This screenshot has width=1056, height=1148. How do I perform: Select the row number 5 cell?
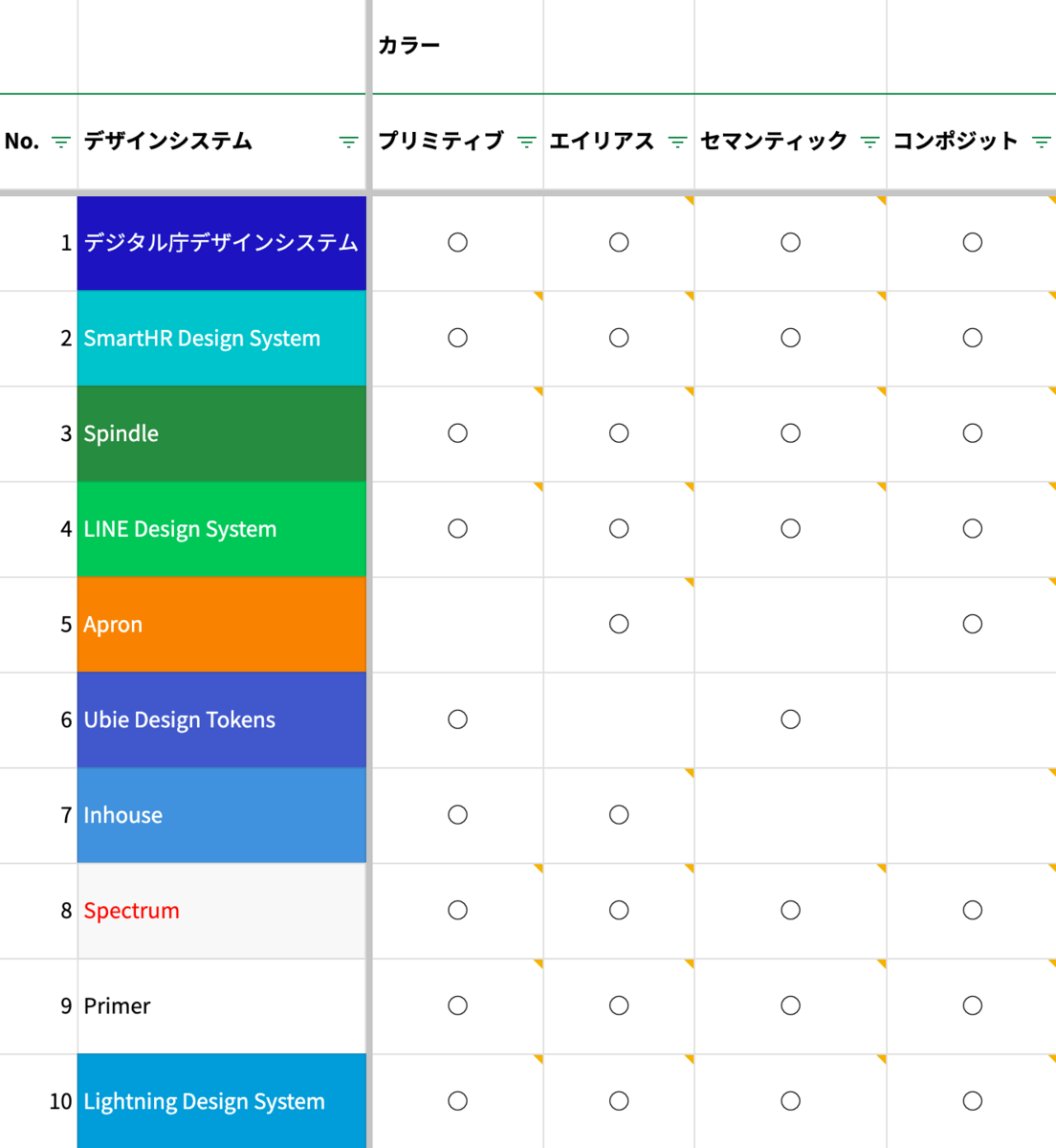(x=38, y=625)
